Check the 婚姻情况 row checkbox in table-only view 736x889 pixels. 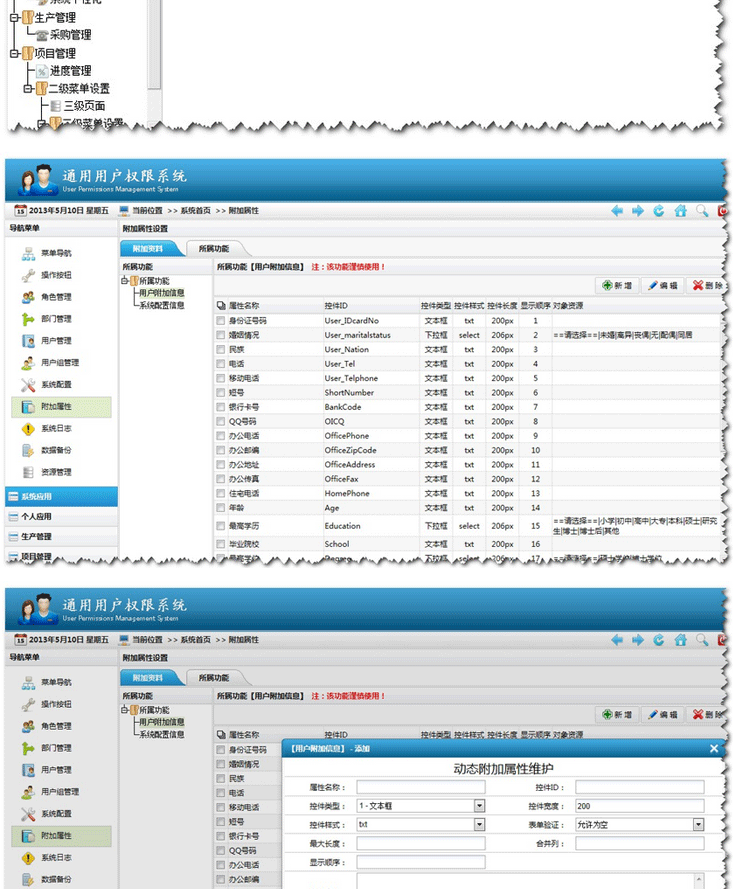221,335
